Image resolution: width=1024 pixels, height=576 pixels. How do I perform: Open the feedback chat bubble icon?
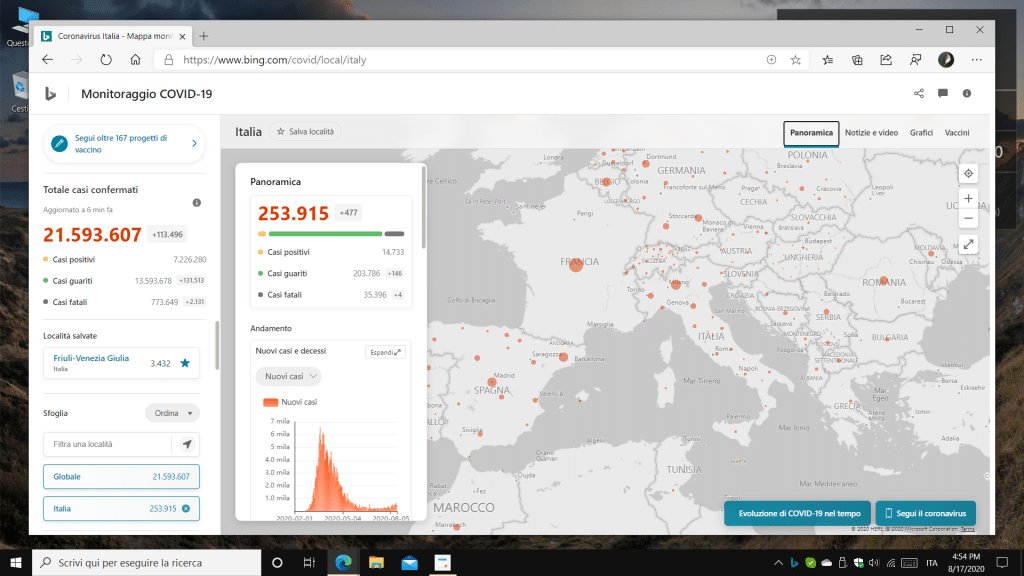[943, 94]
